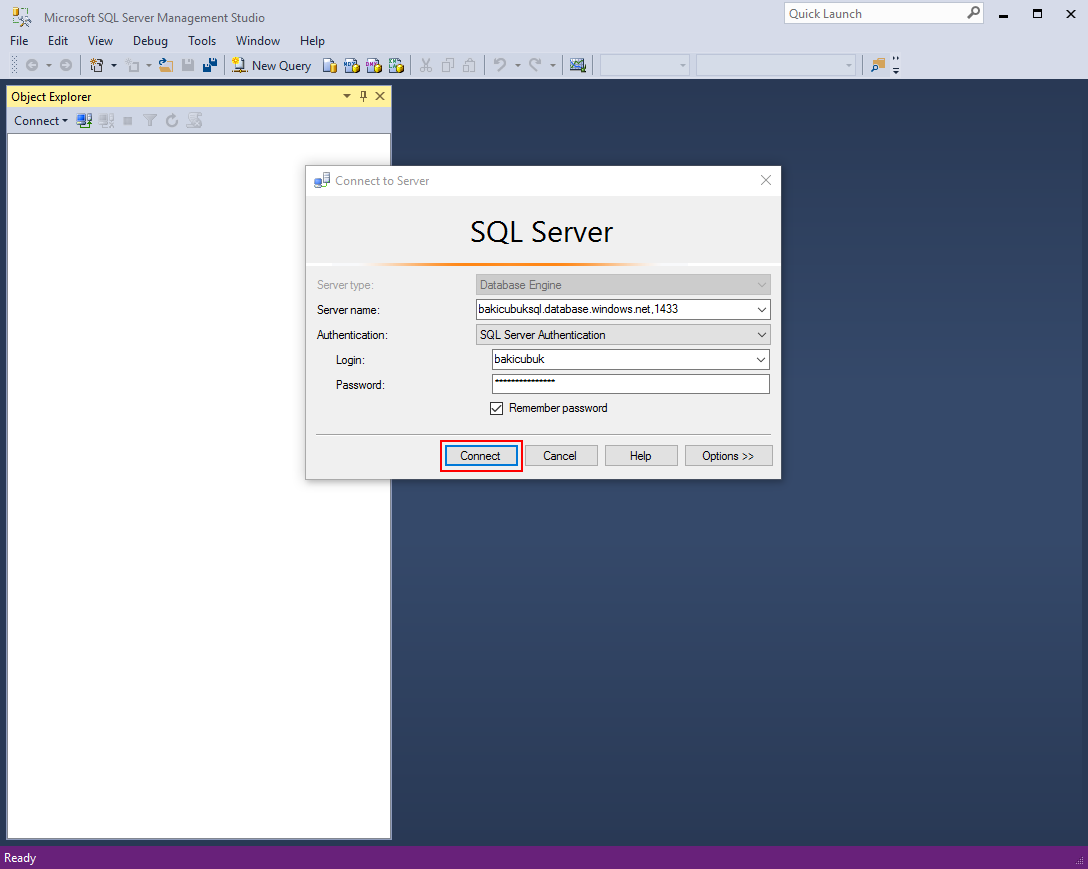The width and height of the screenshot is (1088, 869).
Task: Pin the Object Explorer panel with auto-hide pushpin
Action: 363,96
